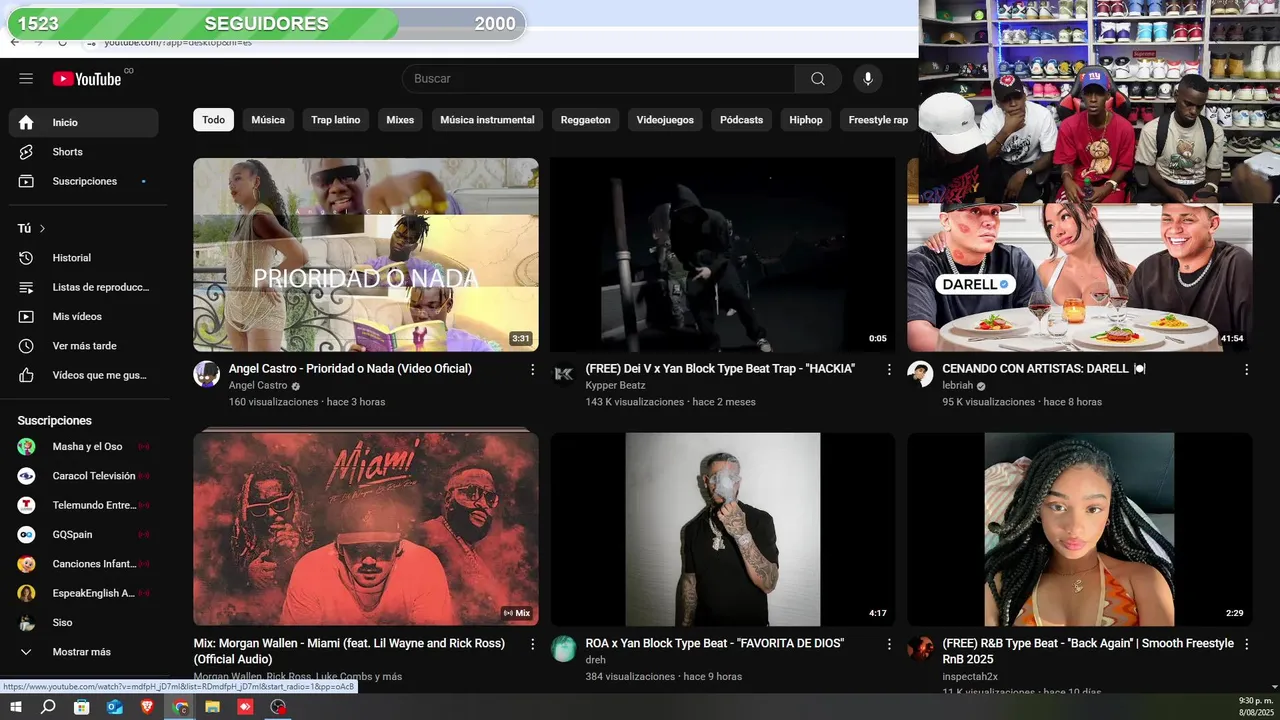Screen dimensions: 1280x720
Task: Select the Todo filter chip
Action: point(214,120)
